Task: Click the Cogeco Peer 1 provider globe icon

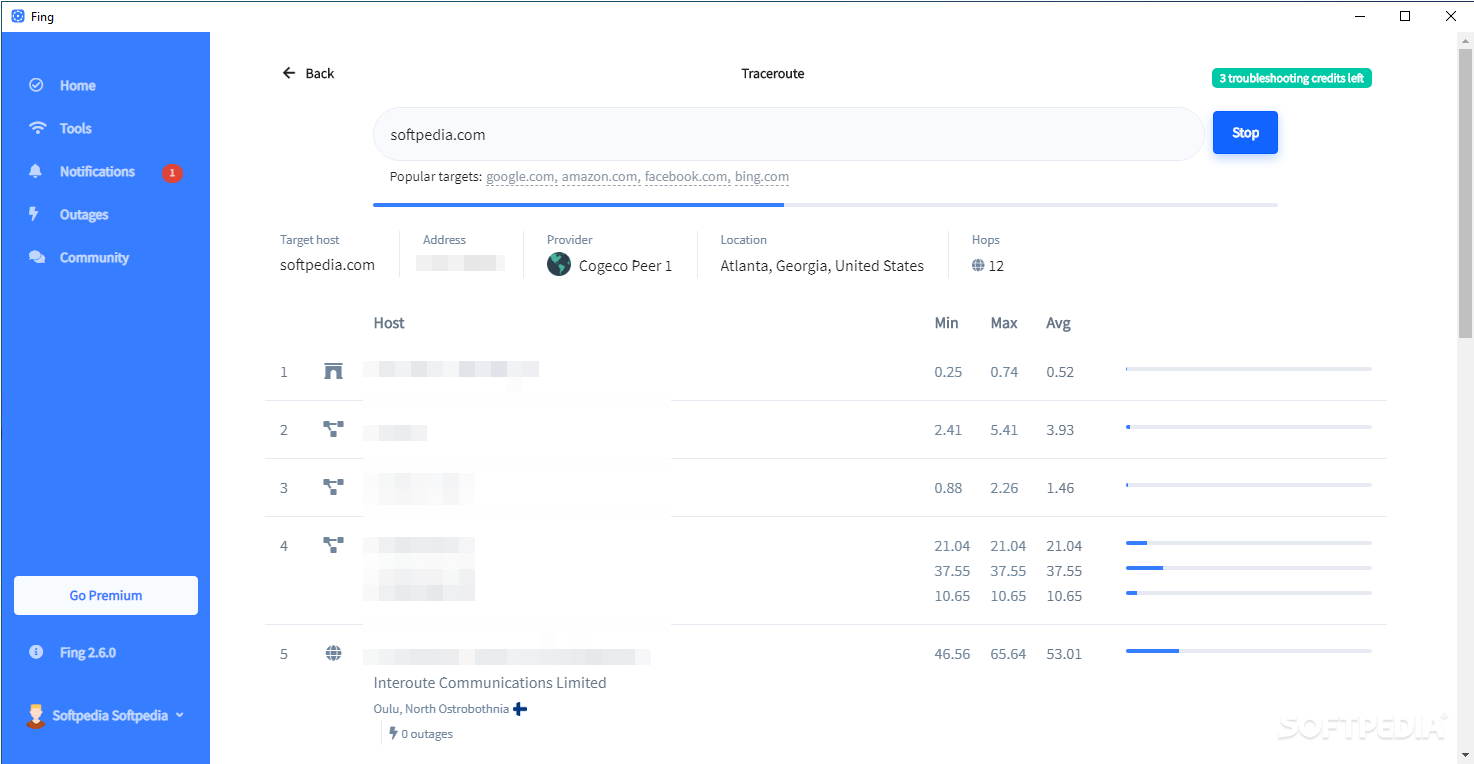Action: [x=559, y=265]
